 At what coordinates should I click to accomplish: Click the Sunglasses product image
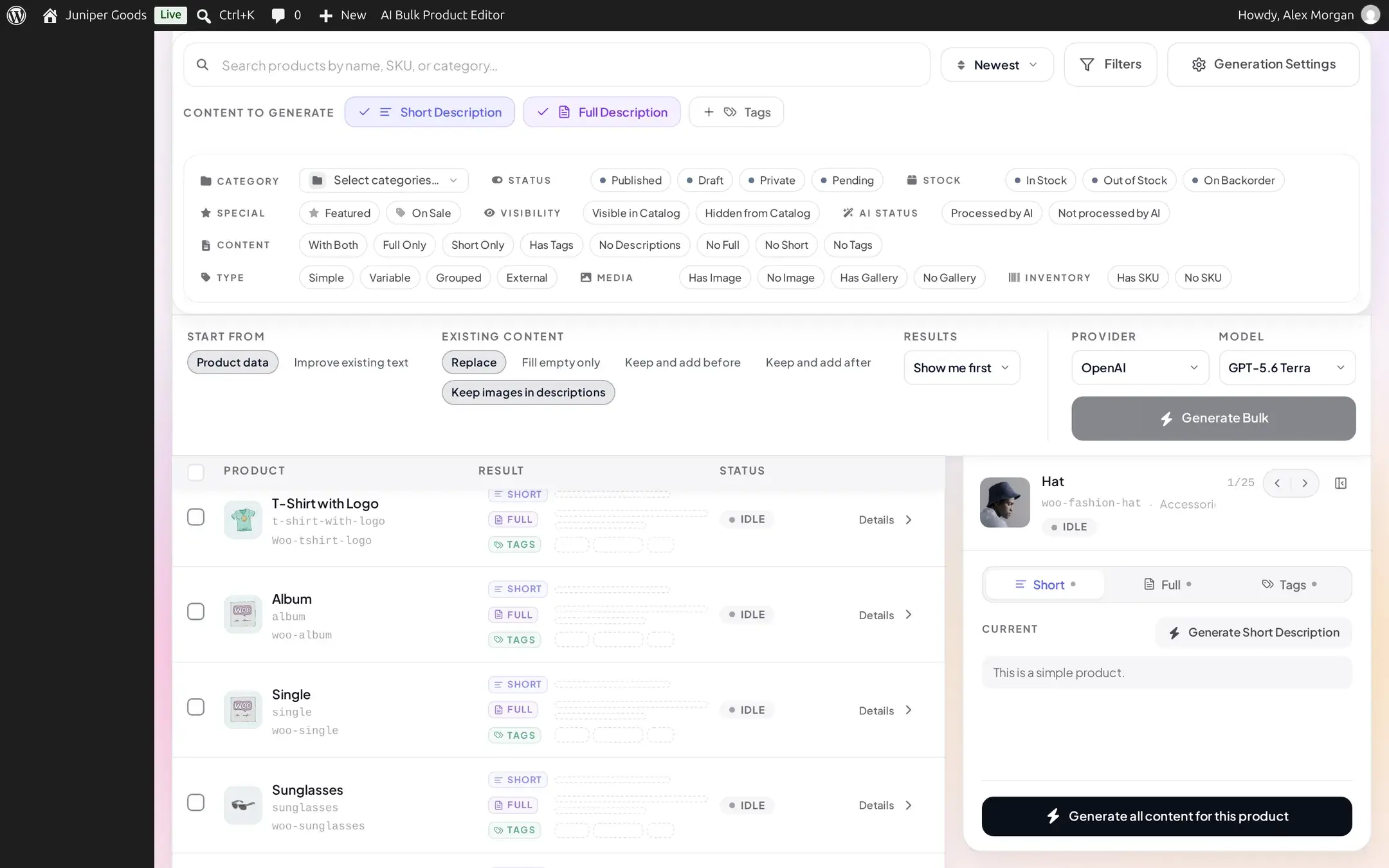coord(243,805)
